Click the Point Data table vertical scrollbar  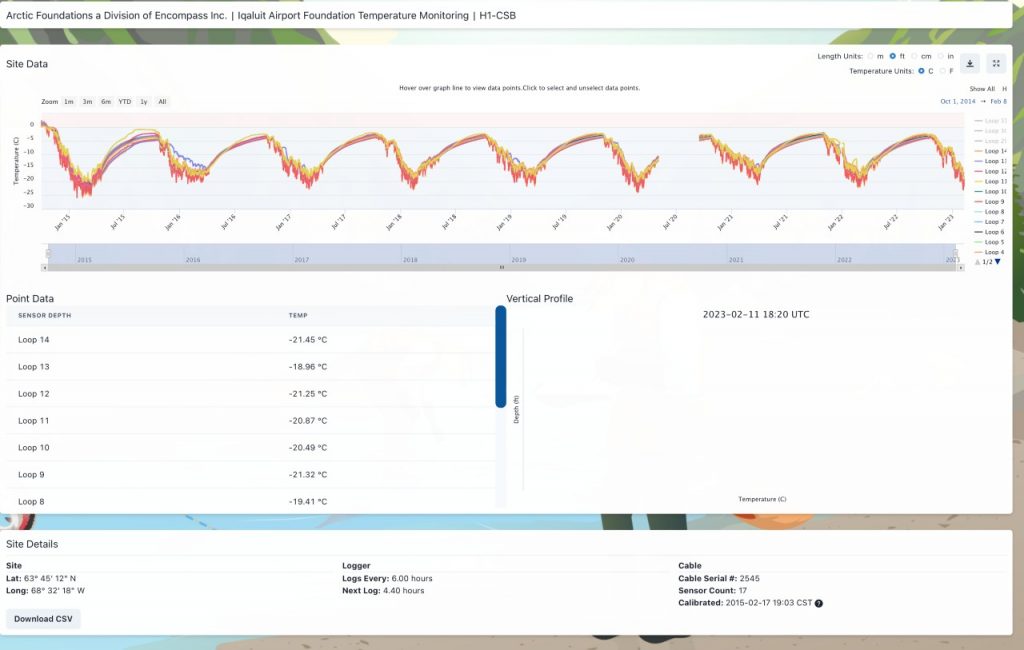(x=501, y=357)
